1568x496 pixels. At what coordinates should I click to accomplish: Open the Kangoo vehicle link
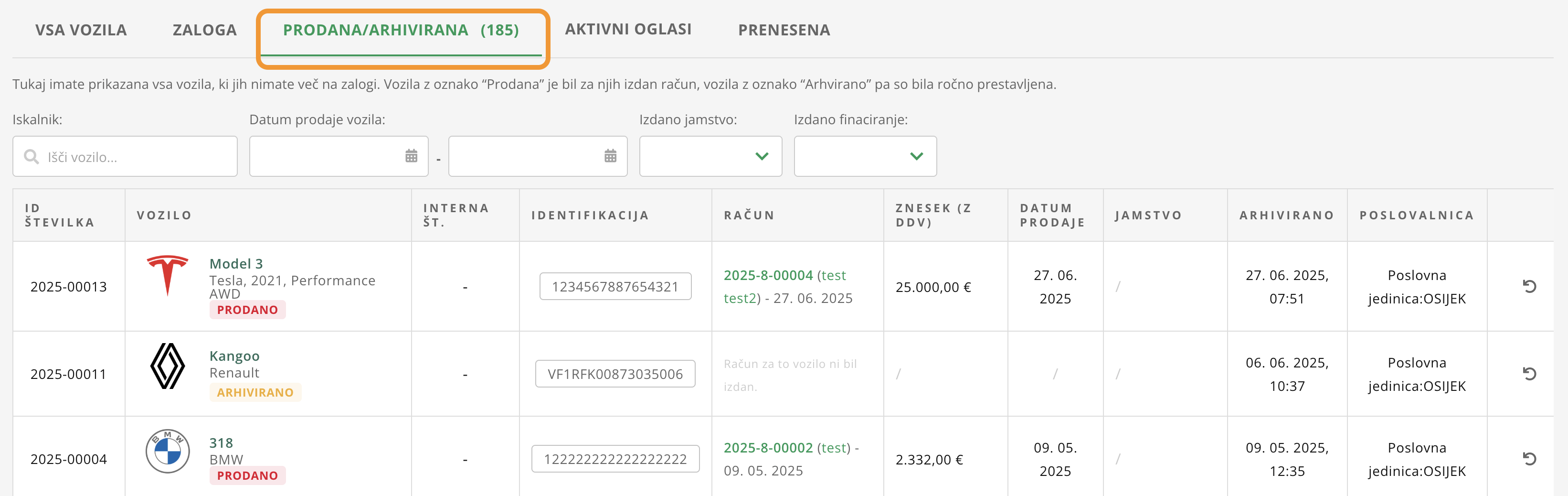pyautogui.click(x=234, y=356)
